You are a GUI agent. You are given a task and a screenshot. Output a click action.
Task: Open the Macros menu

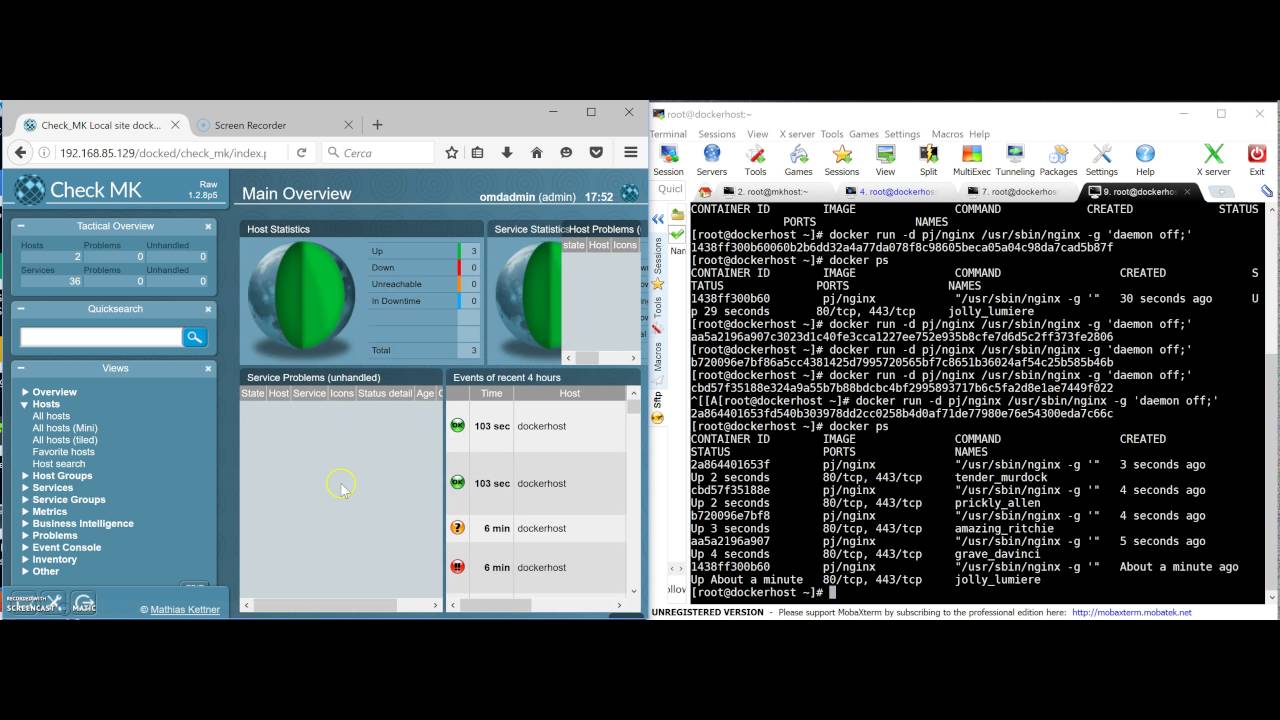[947, 134]
